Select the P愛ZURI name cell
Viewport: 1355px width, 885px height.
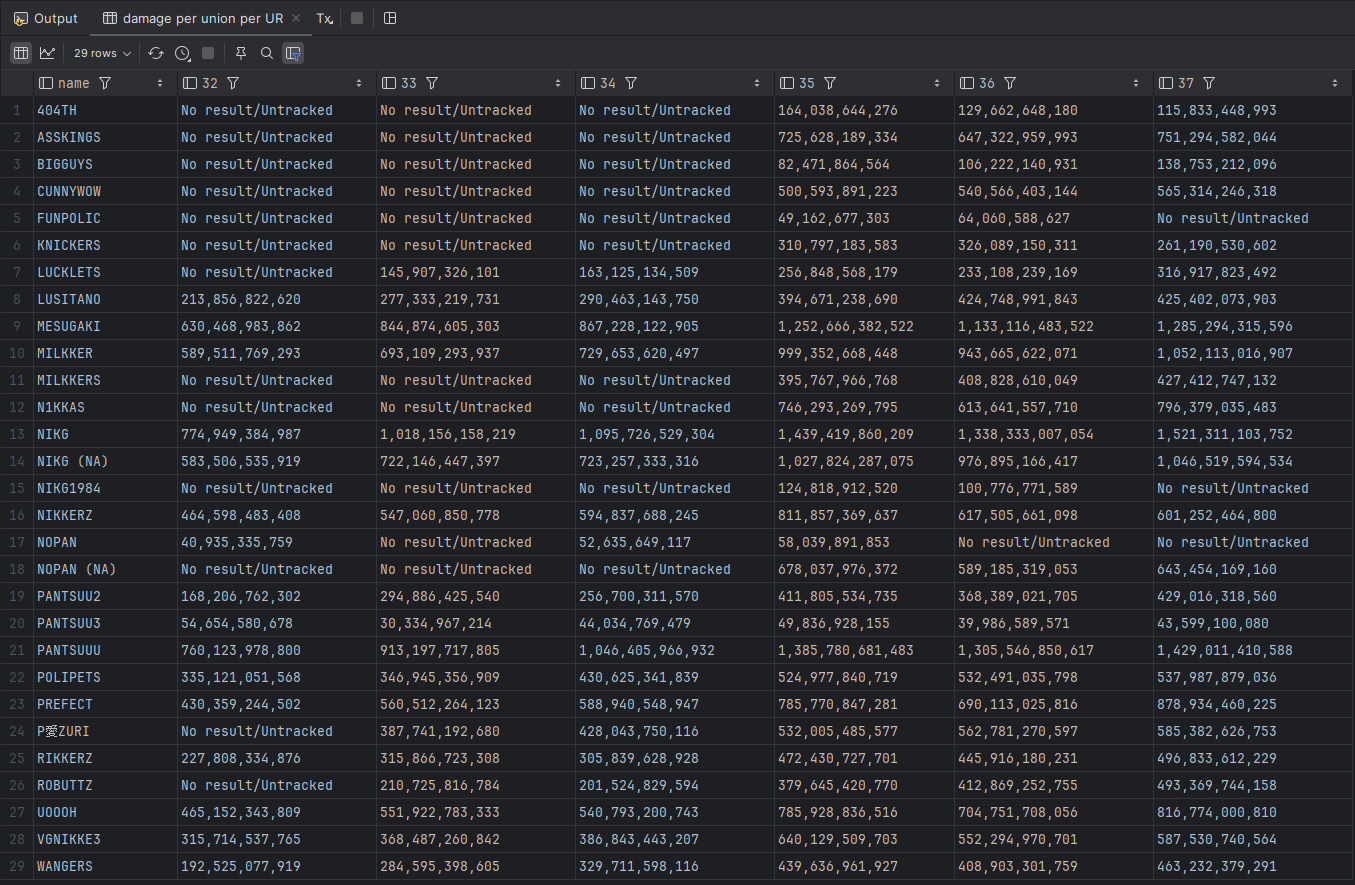tap(105, 731)
